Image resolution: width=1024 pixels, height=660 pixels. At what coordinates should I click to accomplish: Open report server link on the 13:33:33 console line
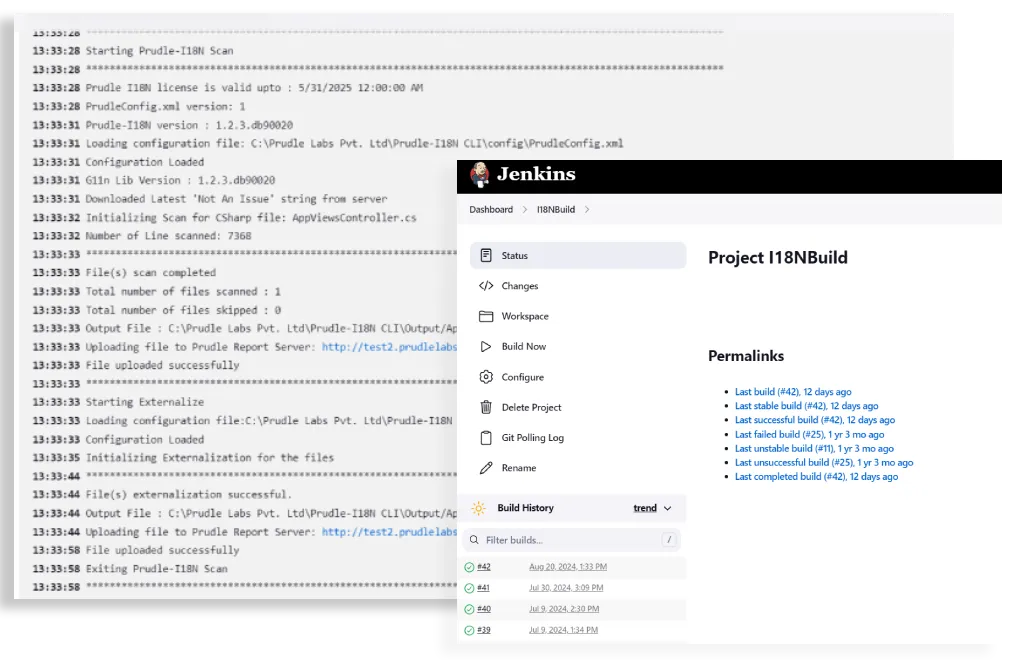click(x=389, y=347)
